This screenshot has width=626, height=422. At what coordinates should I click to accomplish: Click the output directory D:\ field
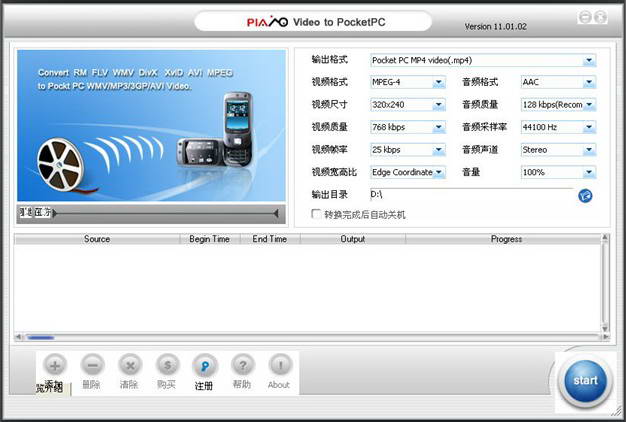472,194
